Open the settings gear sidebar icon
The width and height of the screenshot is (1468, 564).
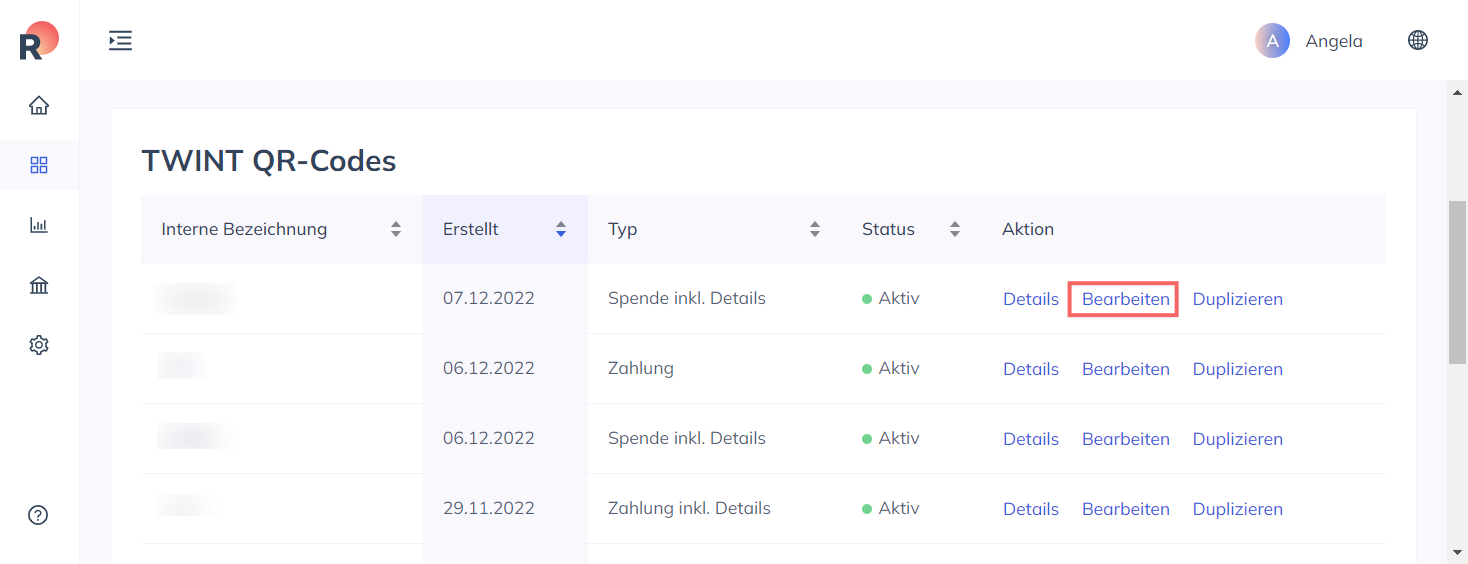[x=39, y=345]
